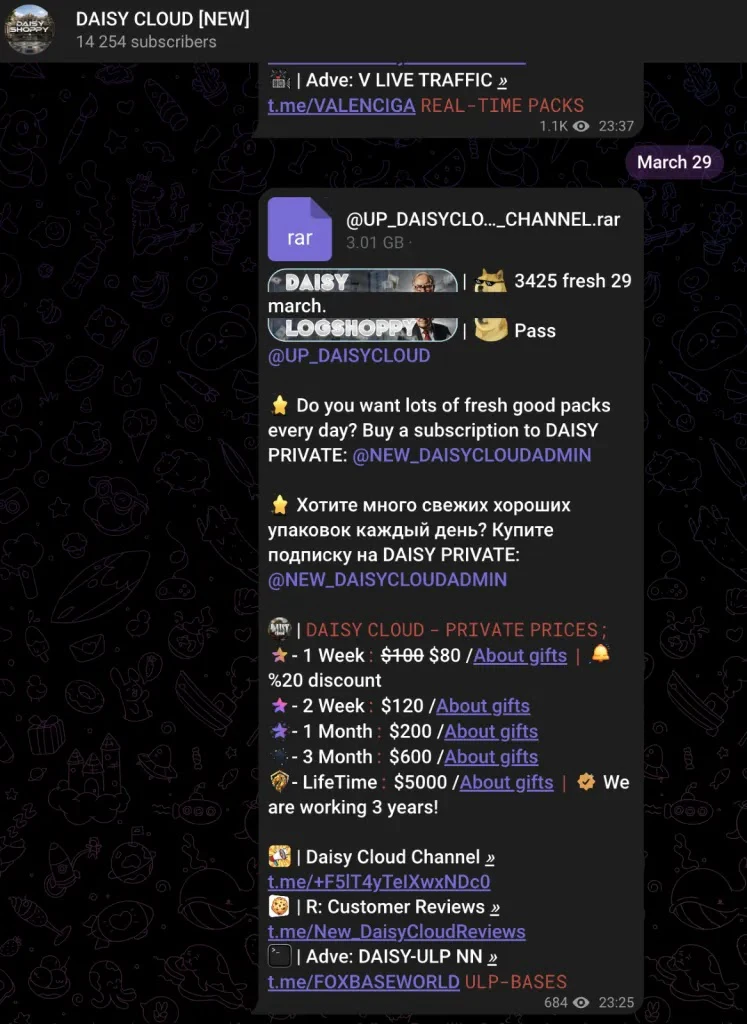747x1024 pixels.
Task: Open About gifts link for LifeTime plan
Action: tap(507, 782)
